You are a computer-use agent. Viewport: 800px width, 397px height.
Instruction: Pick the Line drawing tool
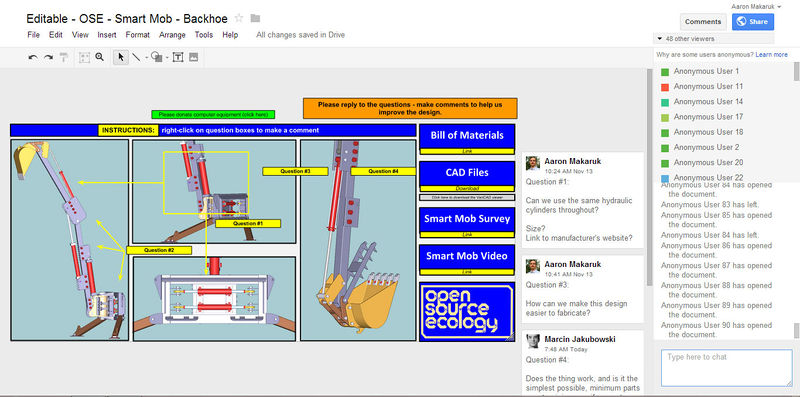136,57
